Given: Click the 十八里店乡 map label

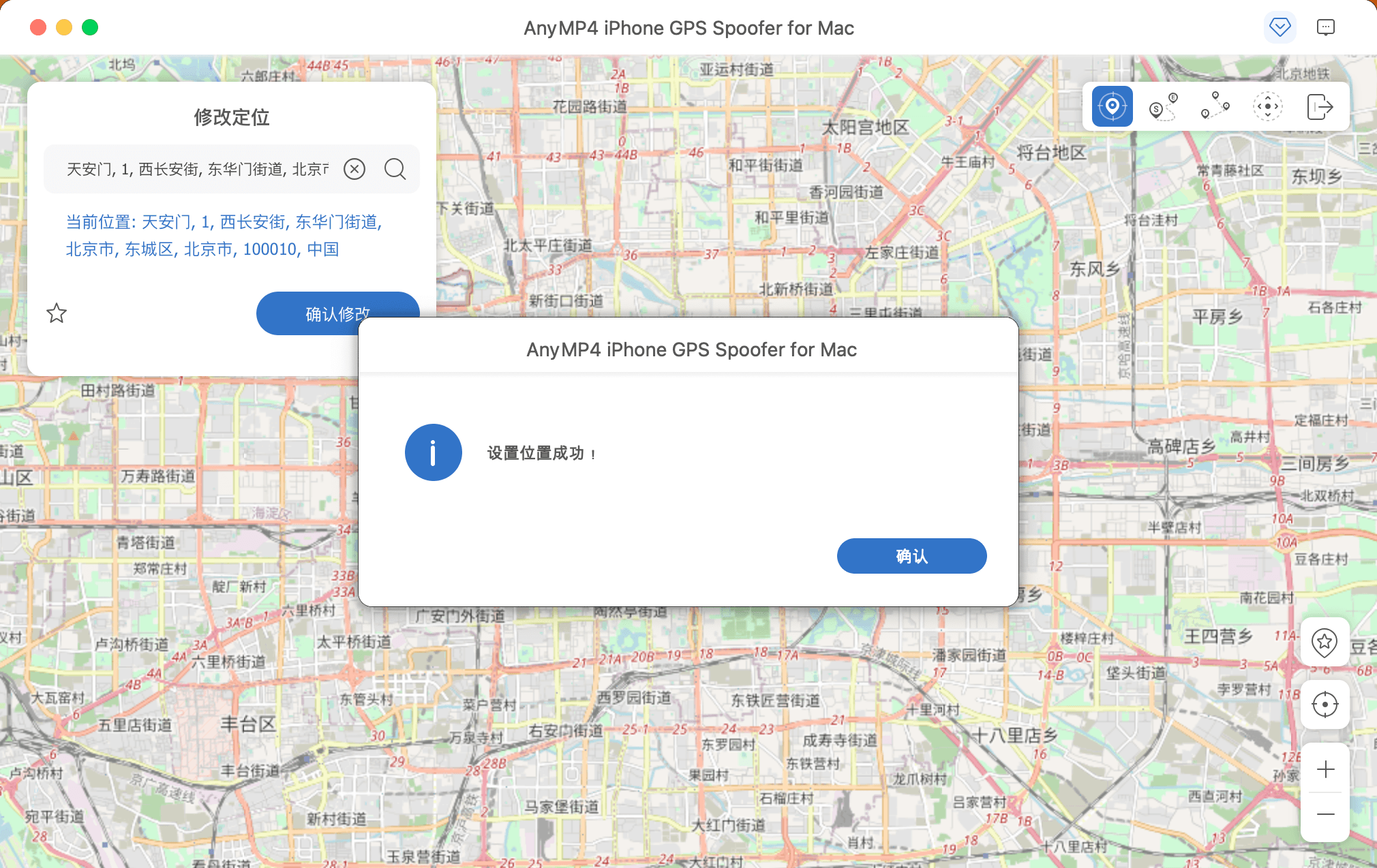Looking at the screenshot, I should click(1015, 736).
